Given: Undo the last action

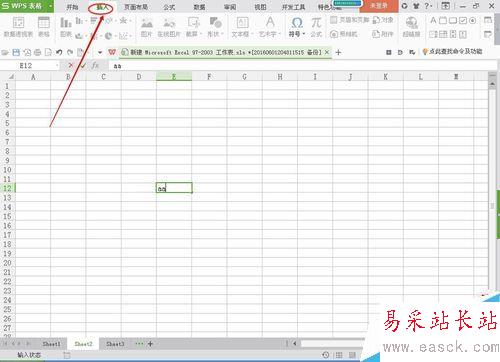Looking at the screenshot, I should (x=59, y=52).
